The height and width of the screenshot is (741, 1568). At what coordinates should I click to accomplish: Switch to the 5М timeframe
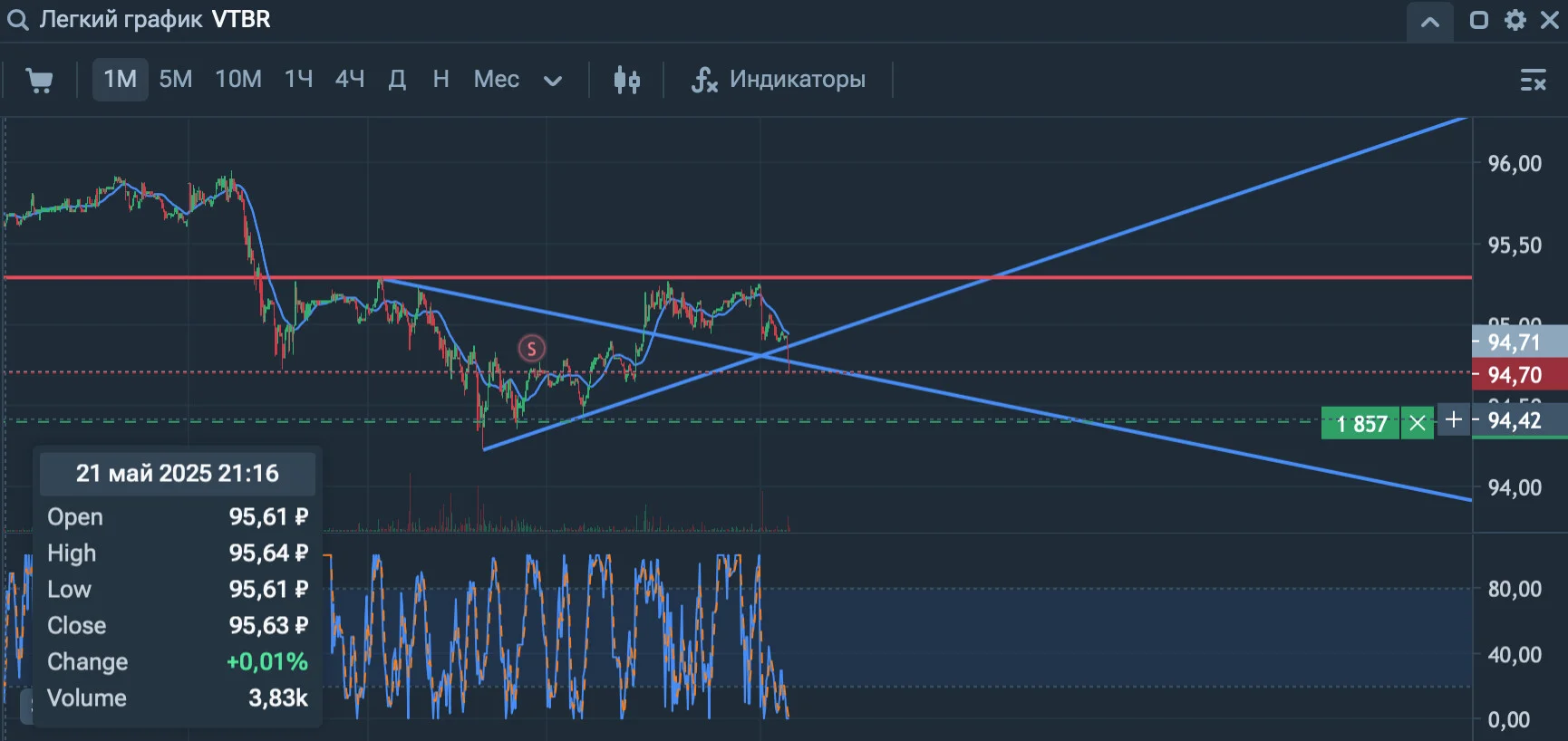176,80
